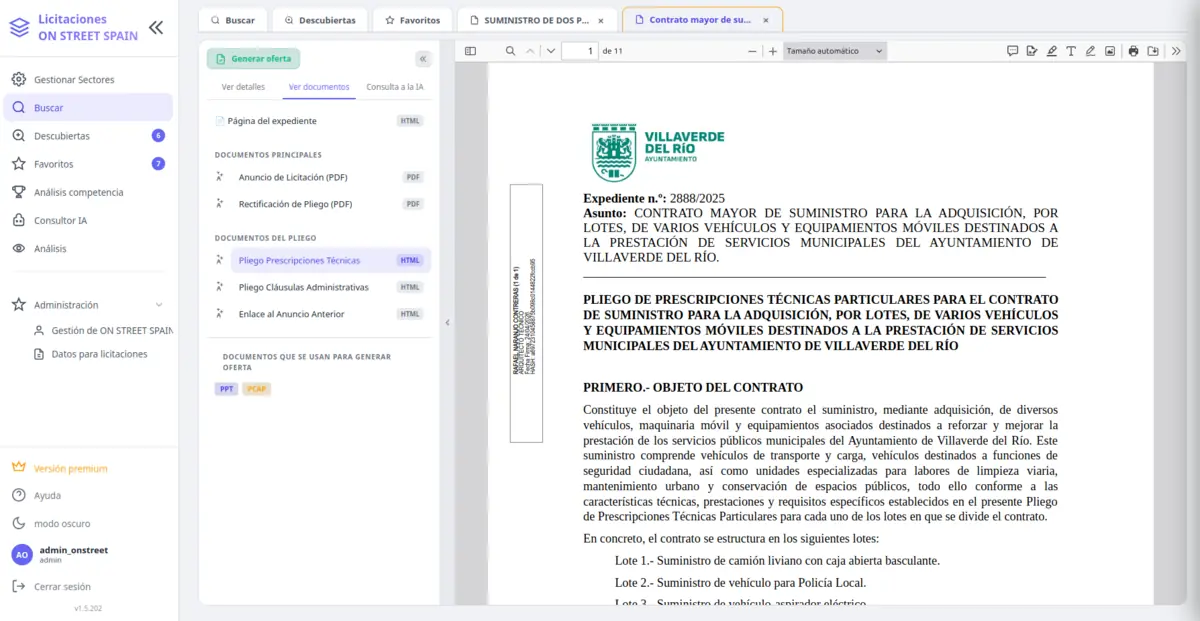Screen dimensions: 1200x621
Task: Click AI sparkle icon beside Pliego Cláusulas Administrativas
Action: pyautogui.click(x=220, y=287)
